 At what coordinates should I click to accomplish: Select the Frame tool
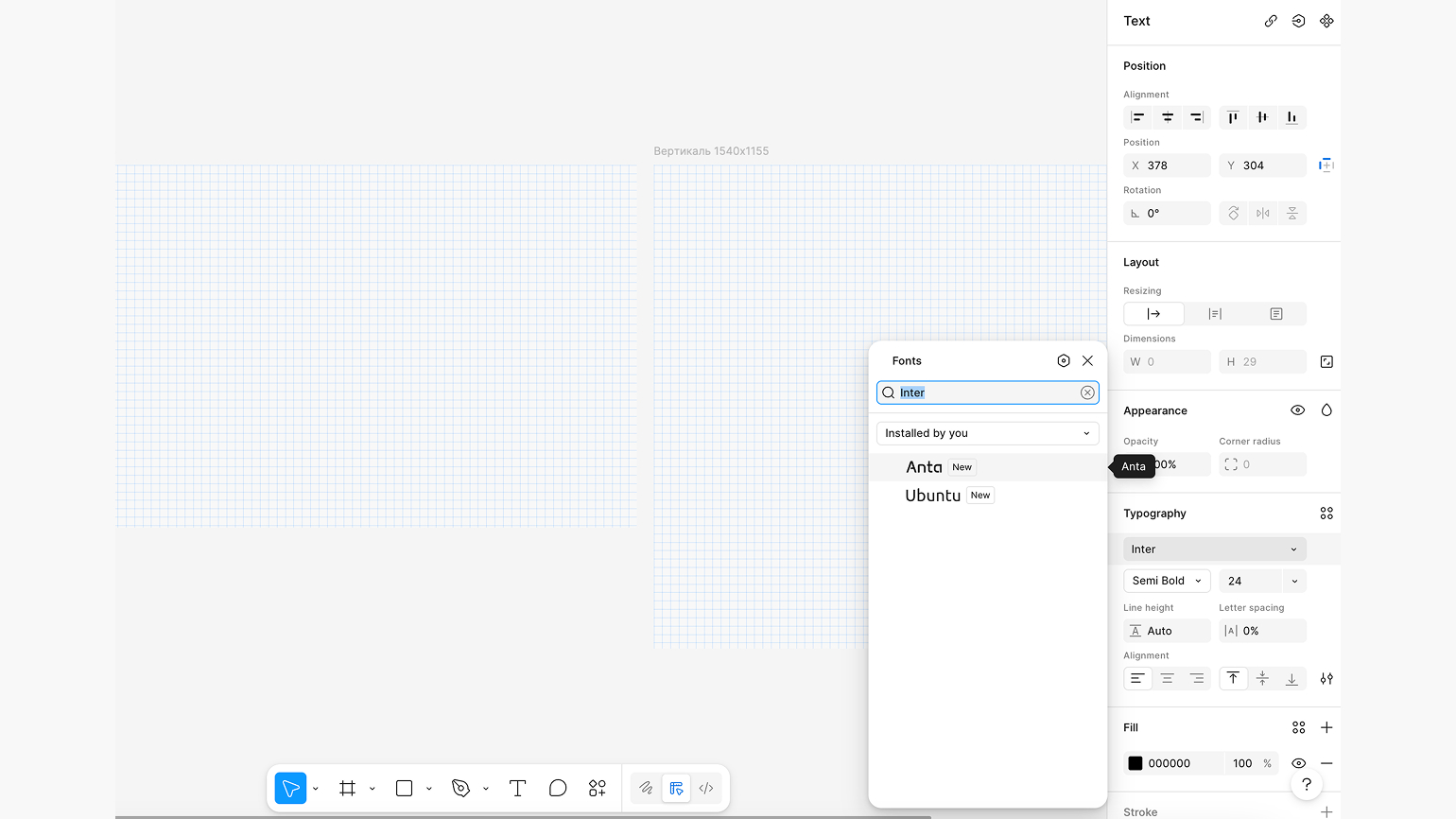click(347, 788)
